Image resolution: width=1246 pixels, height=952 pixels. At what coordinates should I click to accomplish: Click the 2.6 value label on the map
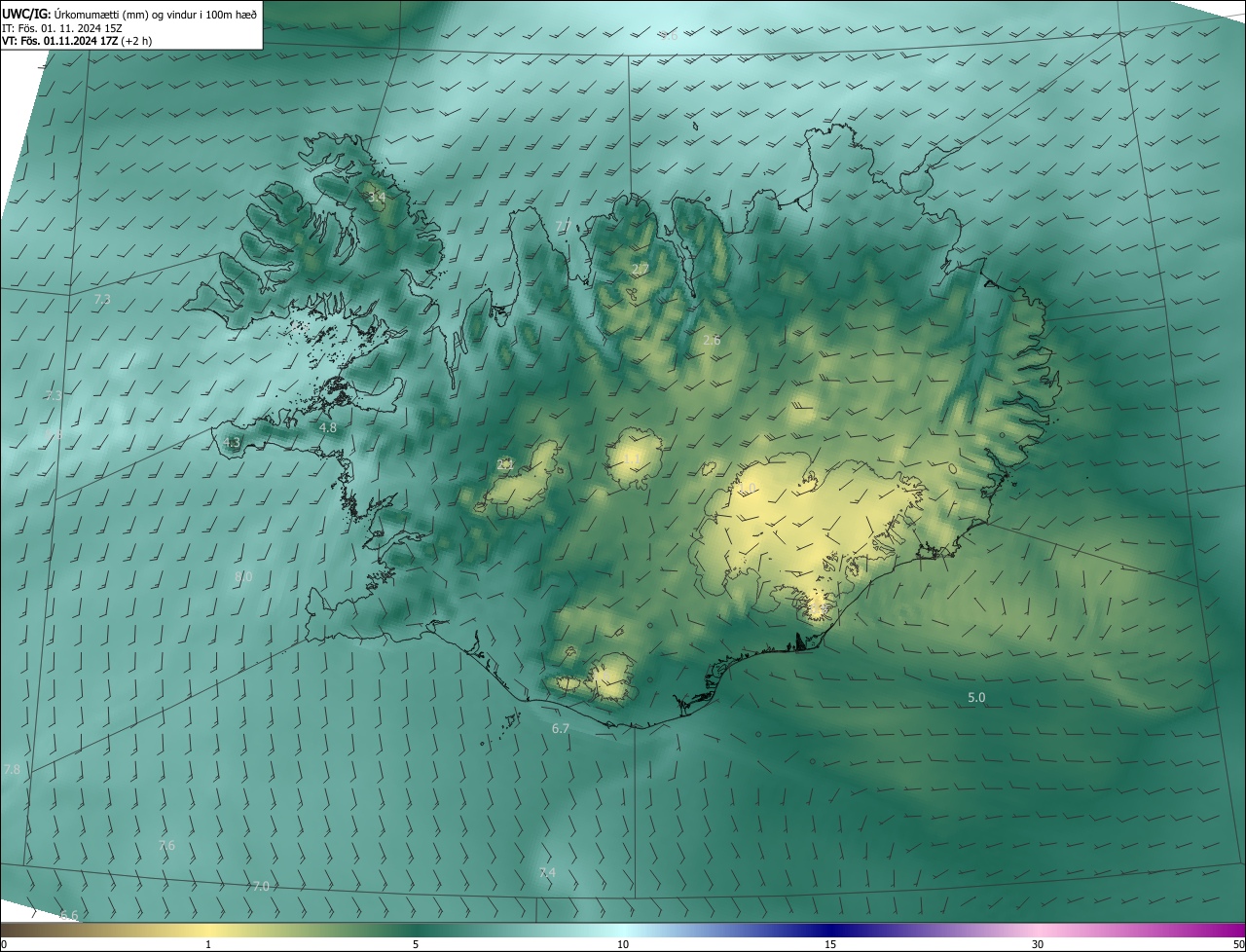click(x=712, y=340)
